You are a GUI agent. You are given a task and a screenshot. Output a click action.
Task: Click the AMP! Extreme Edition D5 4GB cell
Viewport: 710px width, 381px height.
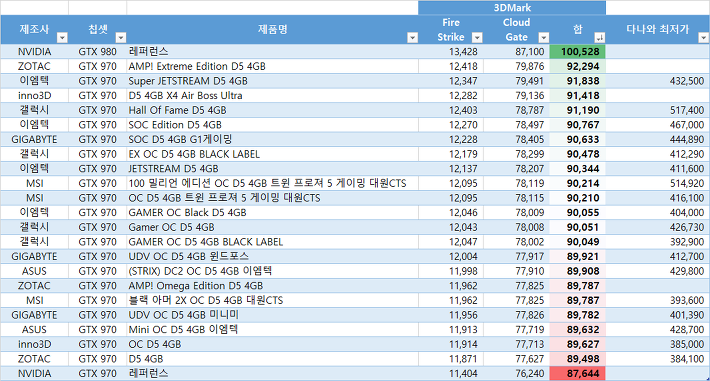273,66
